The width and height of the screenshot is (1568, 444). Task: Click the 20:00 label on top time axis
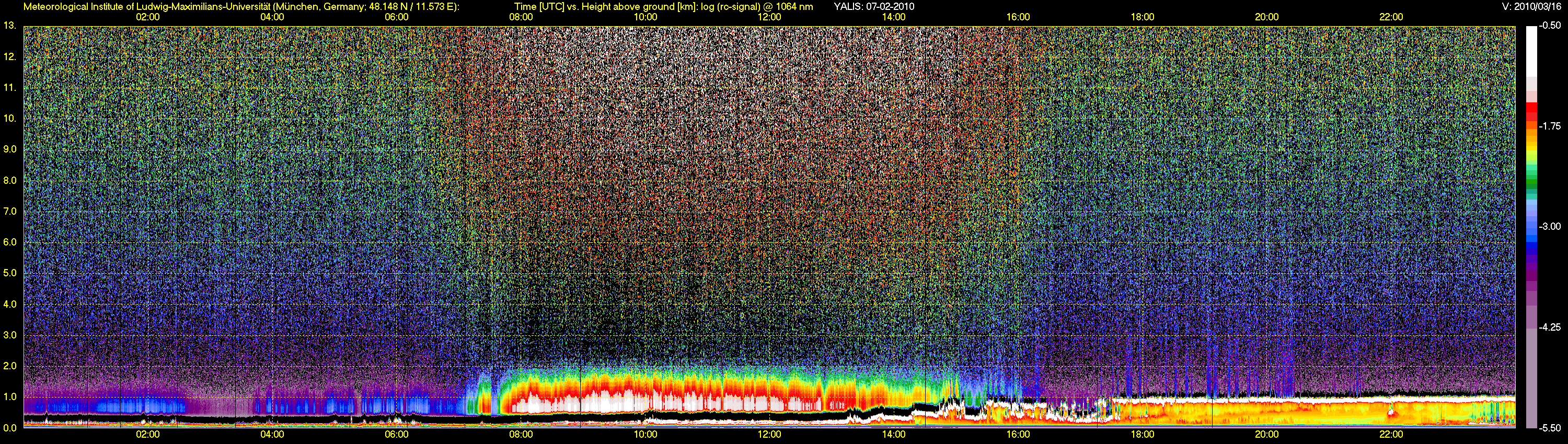click(1267, 17)
